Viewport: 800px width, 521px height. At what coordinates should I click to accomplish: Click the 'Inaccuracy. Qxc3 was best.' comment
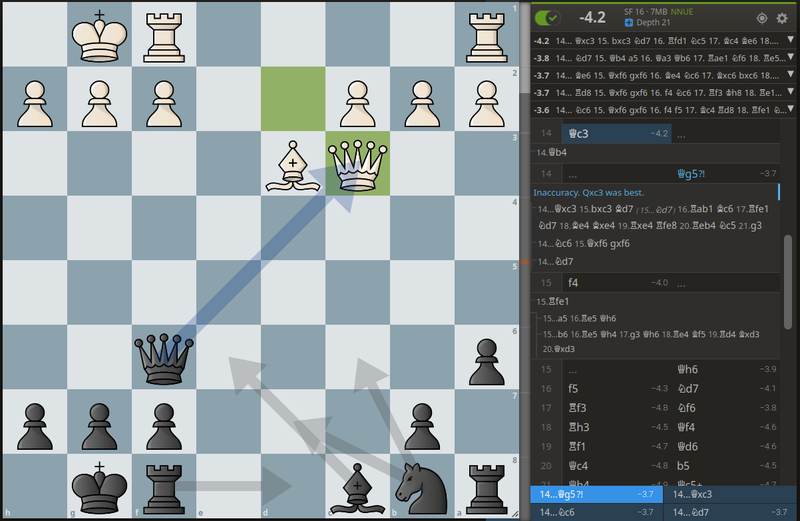[589, 193]
